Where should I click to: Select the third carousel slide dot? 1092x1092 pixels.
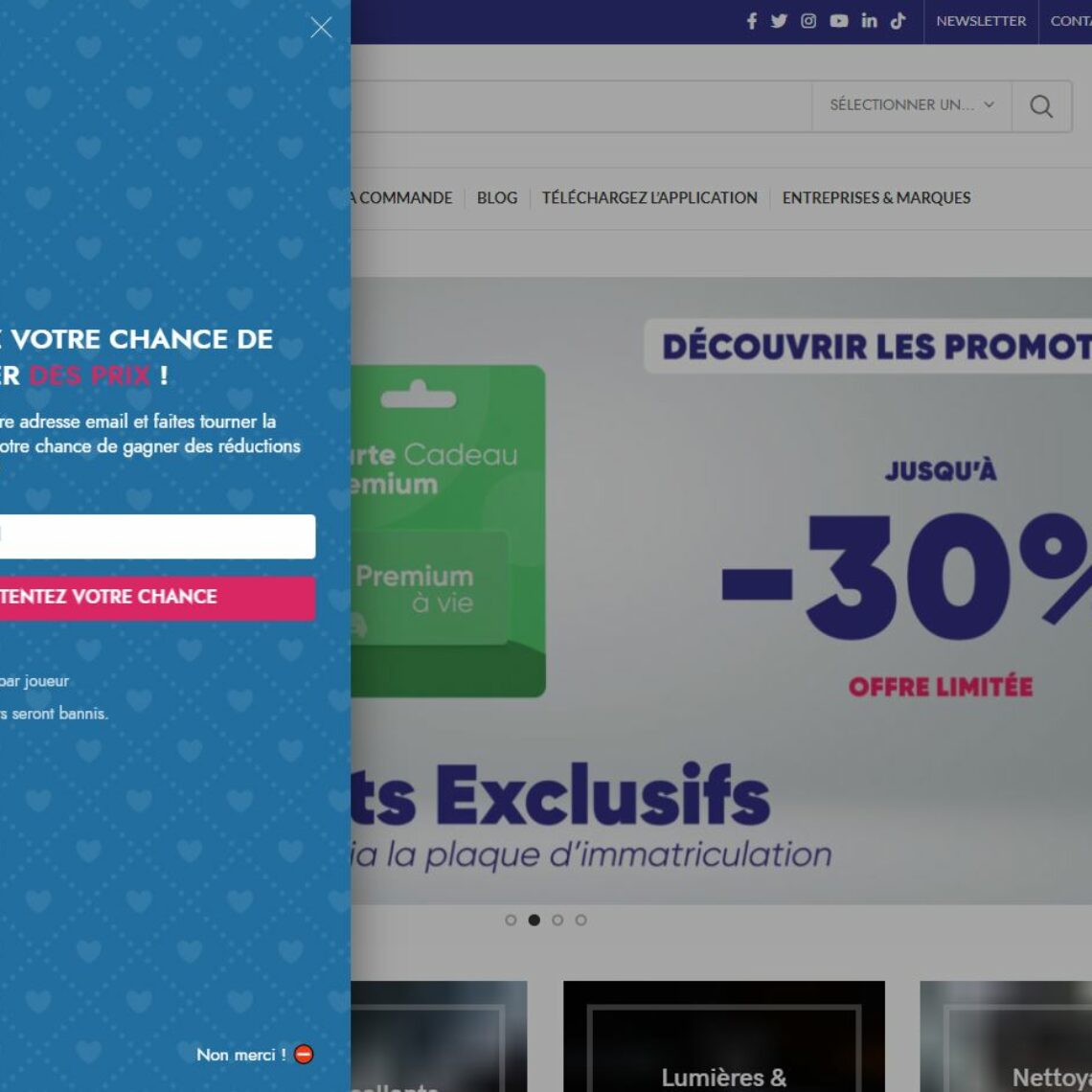click(x=557, y=920)
